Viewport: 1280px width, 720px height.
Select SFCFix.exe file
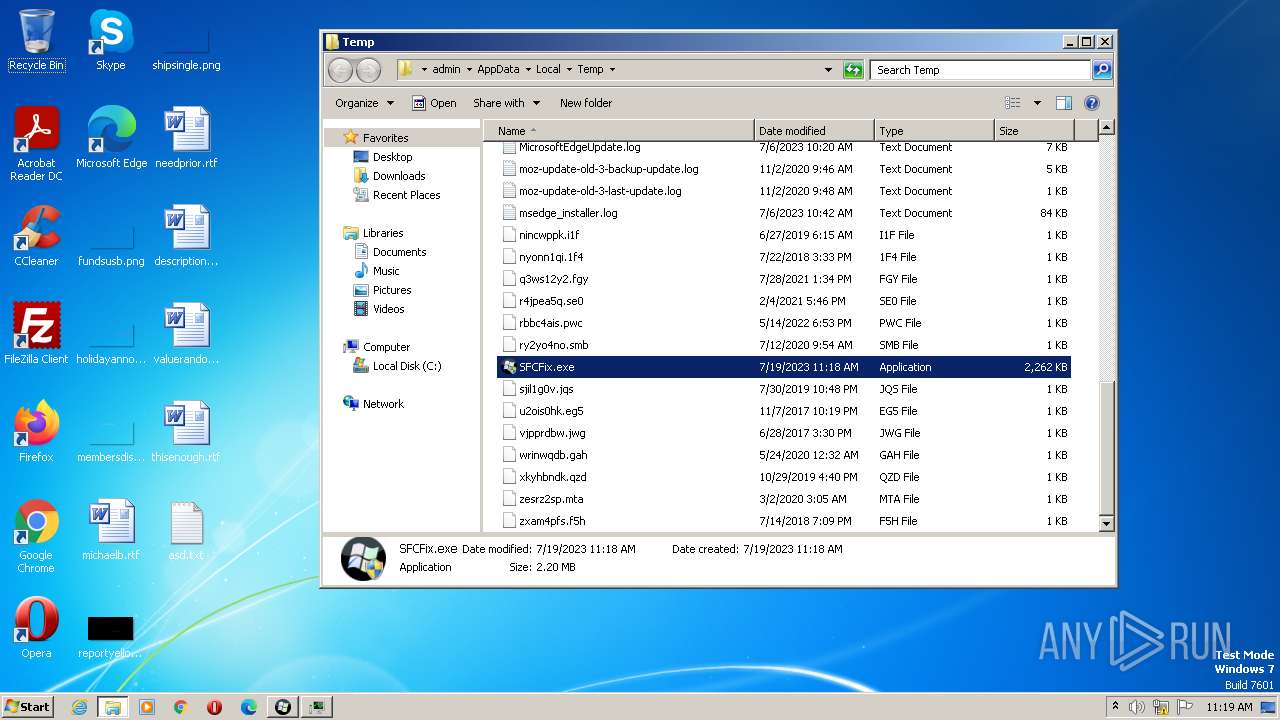[783, 367]
